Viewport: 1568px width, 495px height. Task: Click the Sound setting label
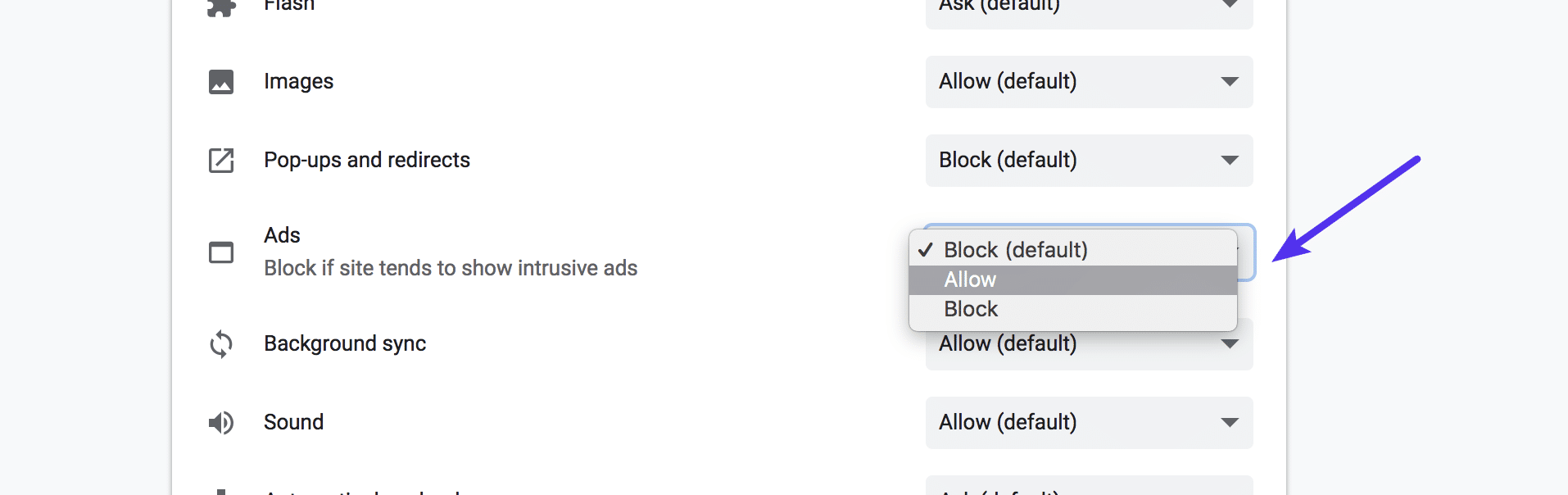click(293, 422)
